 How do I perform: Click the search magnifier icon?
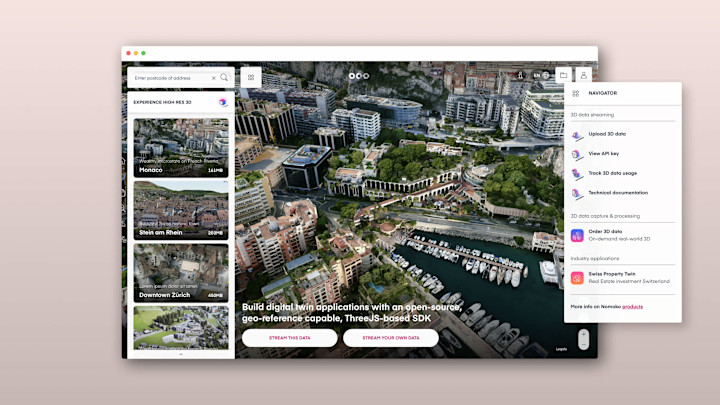click(224, 78)
